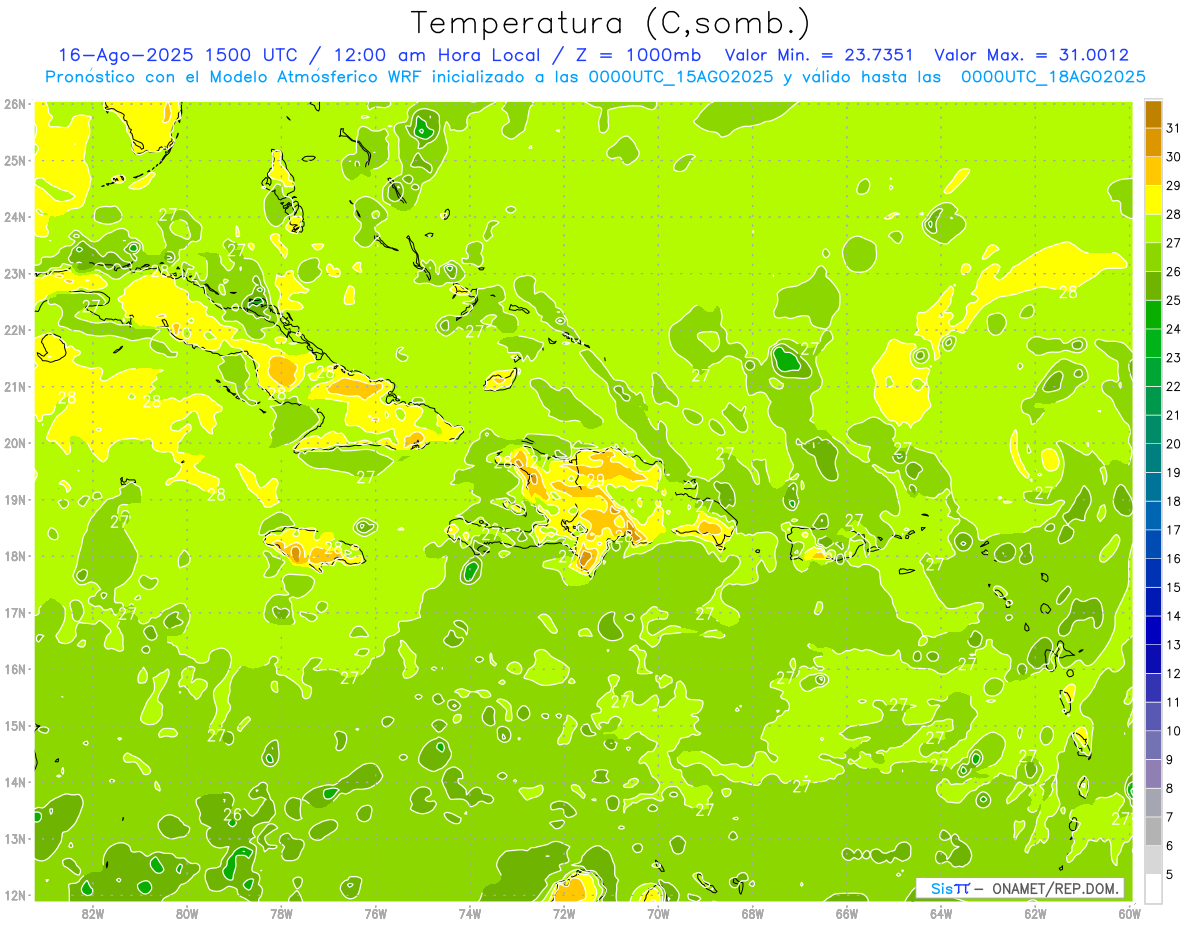Click the '30' value on the color scale
The width and height of the screenshot is (1200, 927).
(x=1174, y=157)
